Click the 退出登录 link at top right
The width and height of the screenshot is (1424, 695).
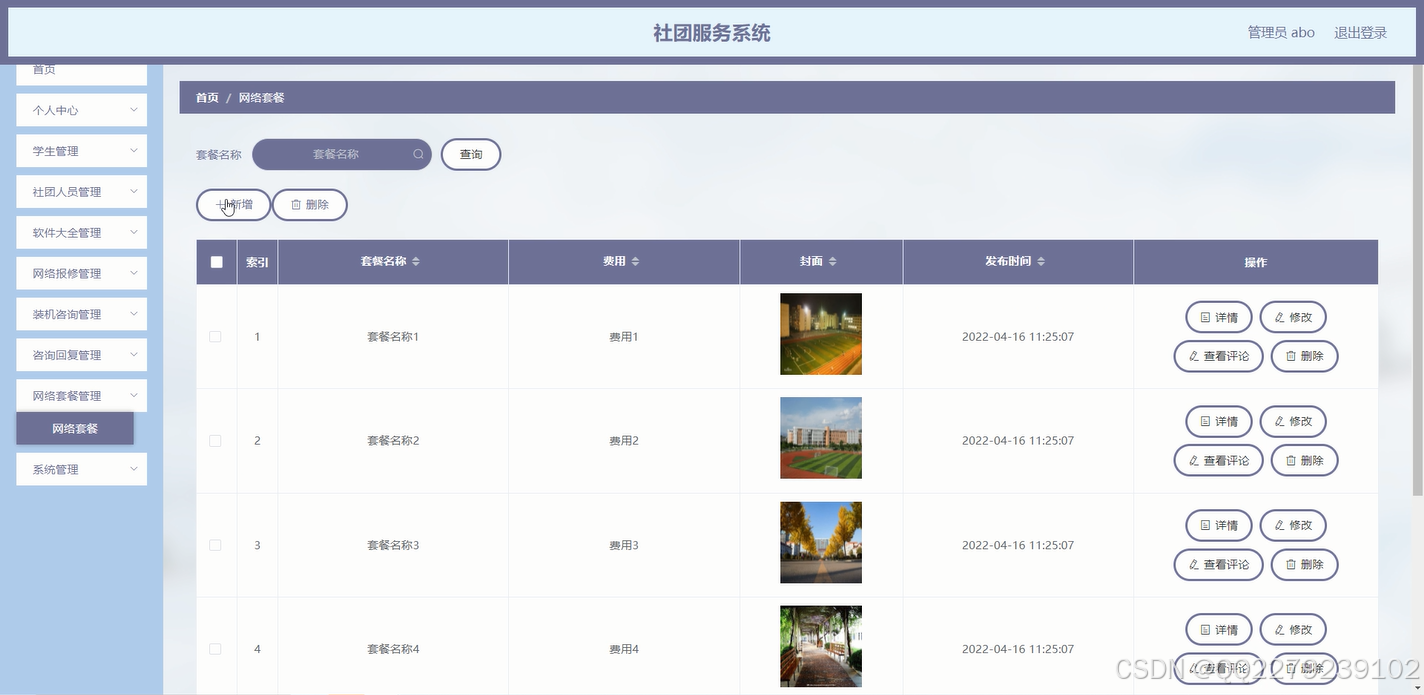point(1360,32)
